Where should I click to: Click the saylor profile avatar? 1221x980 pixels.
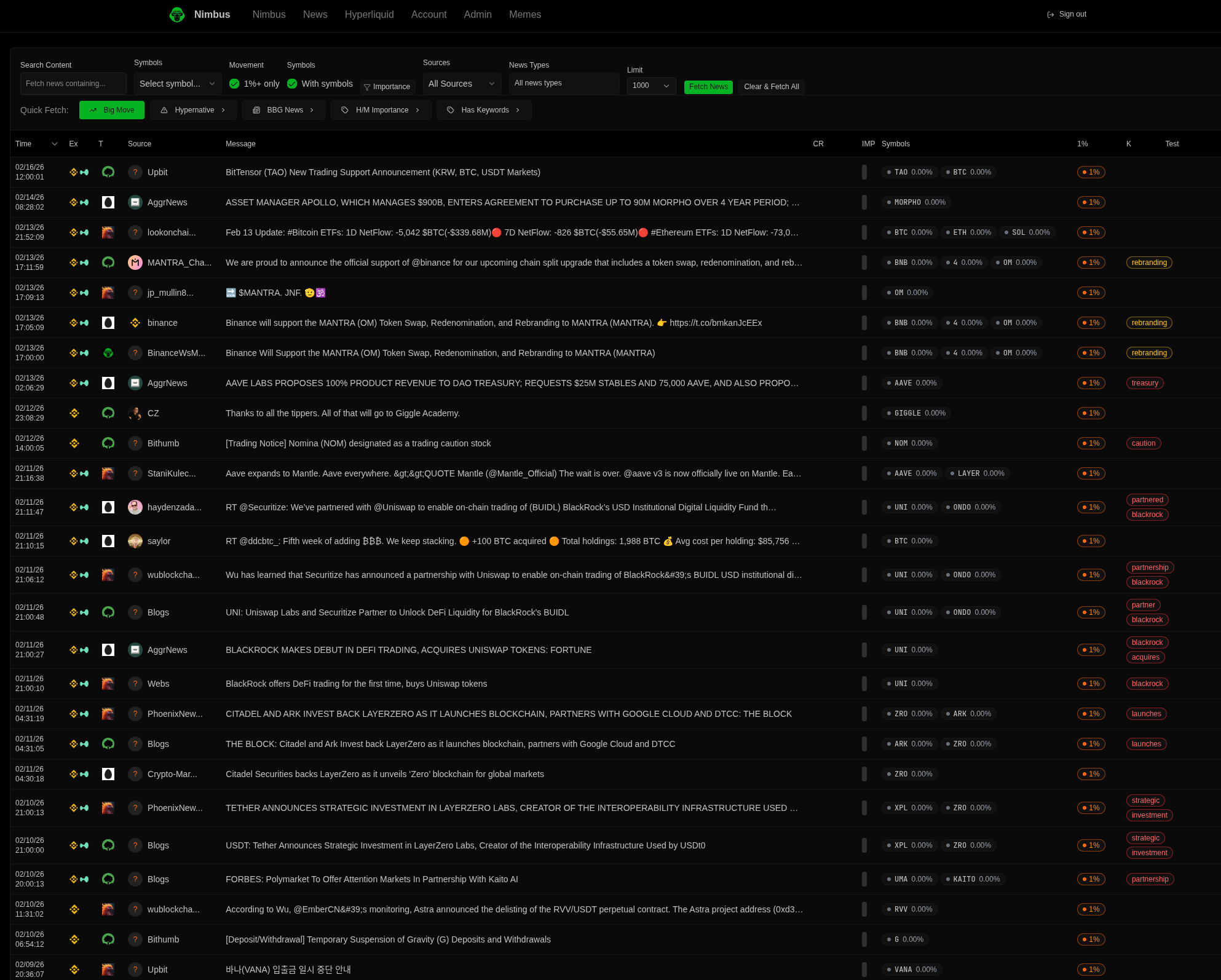click(135, 541)
